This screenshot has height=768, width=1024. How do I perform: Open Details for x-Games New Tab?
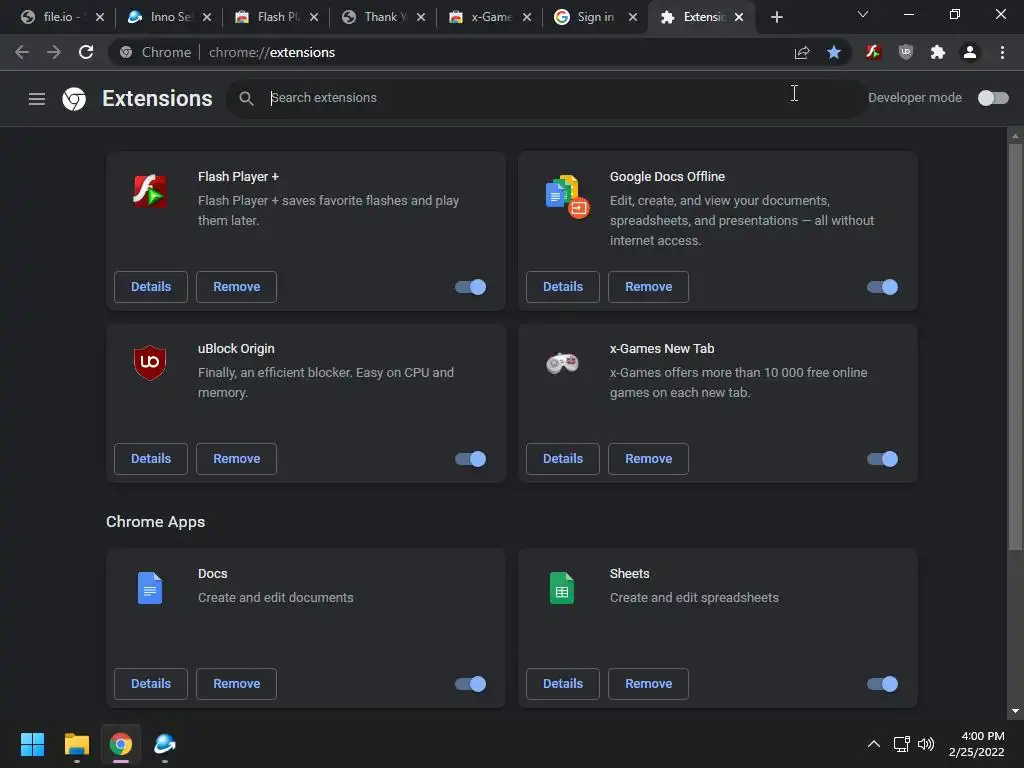[563, 459]
